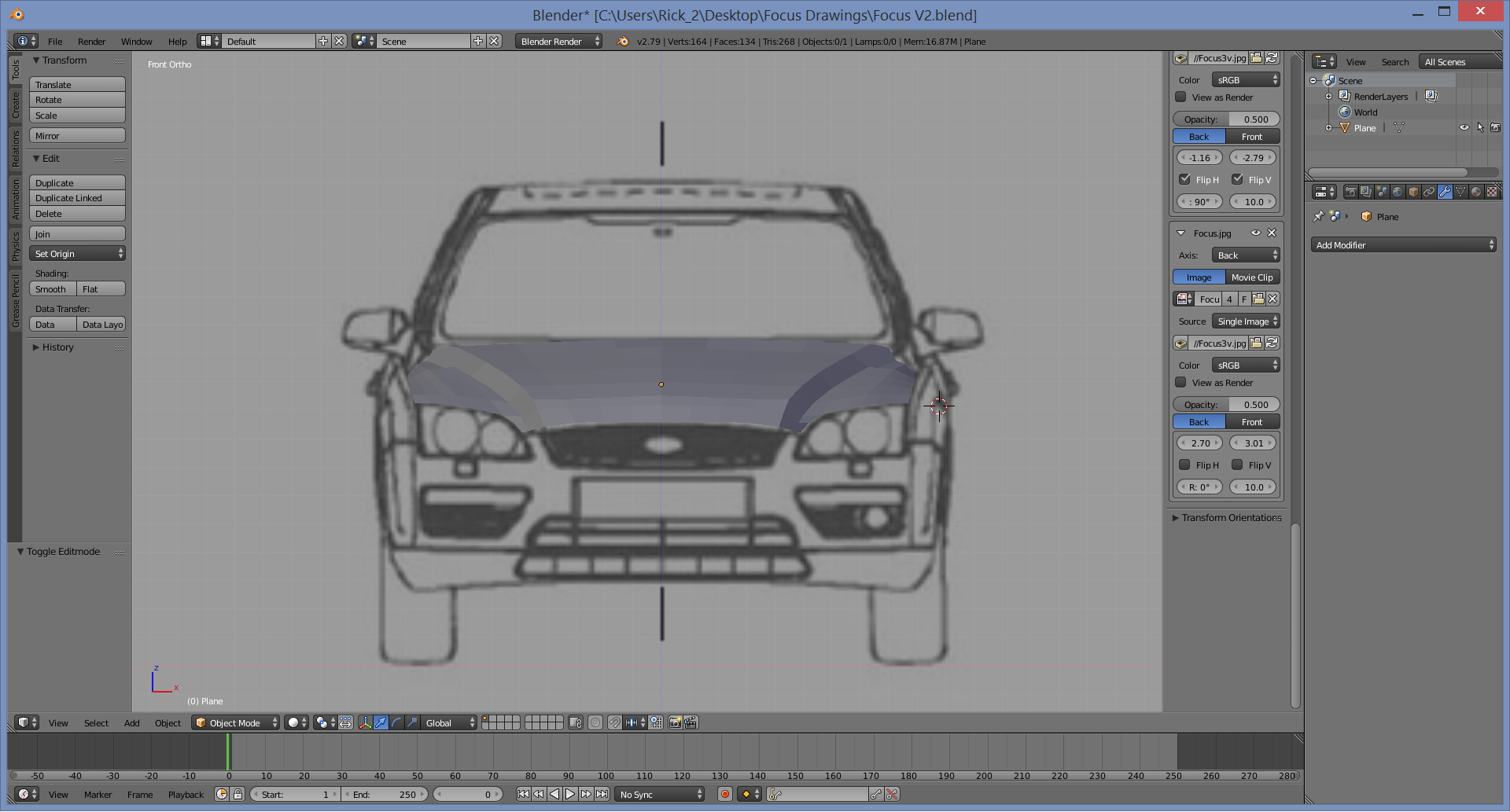Image resolution: width=1510 pixels, height=812 pixels.
Task: Jump to the first frame
Action: (x=523, y=794)
